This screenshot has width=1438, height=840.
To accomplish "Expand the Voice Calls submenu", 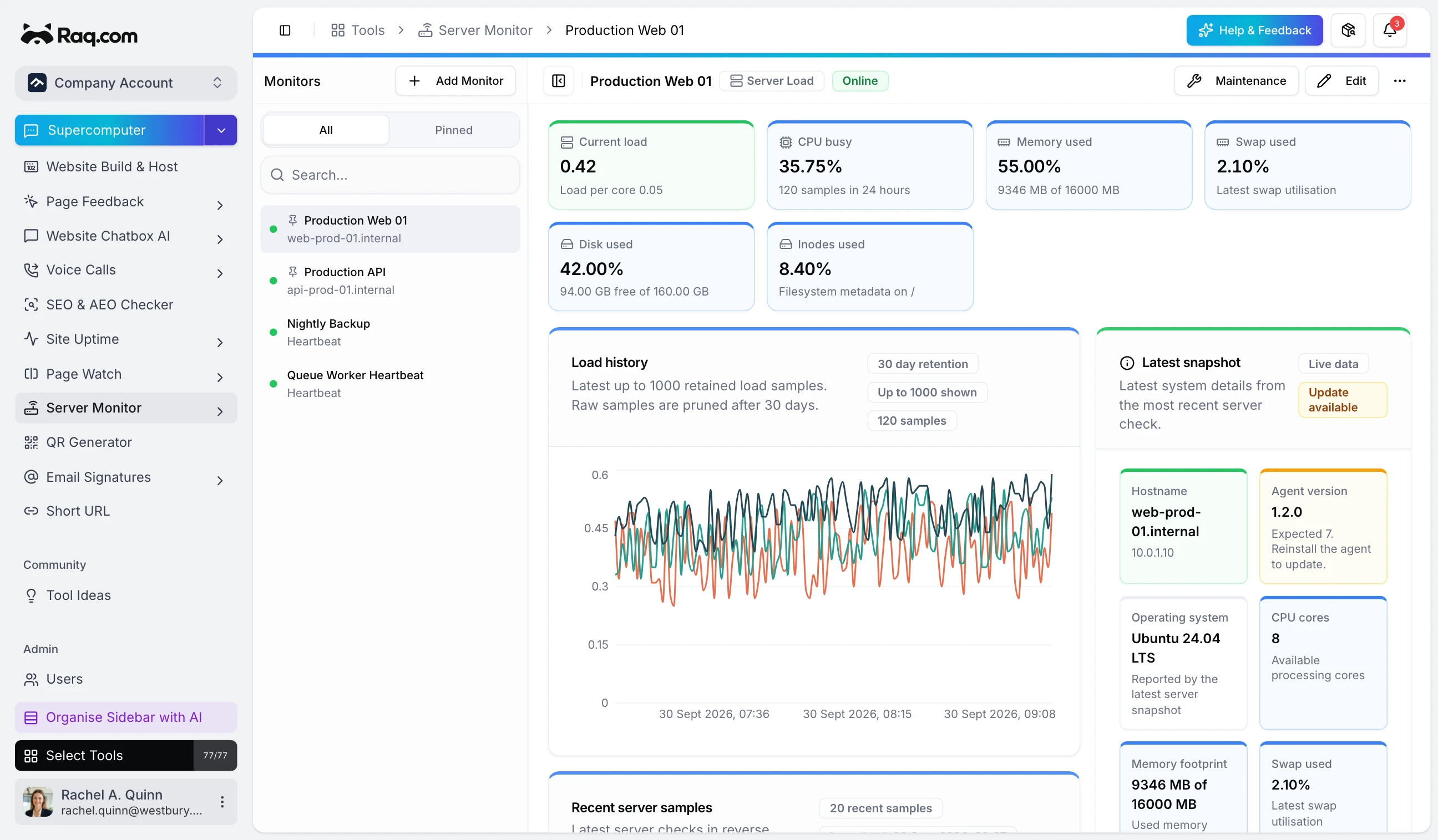I will point(220,273).
